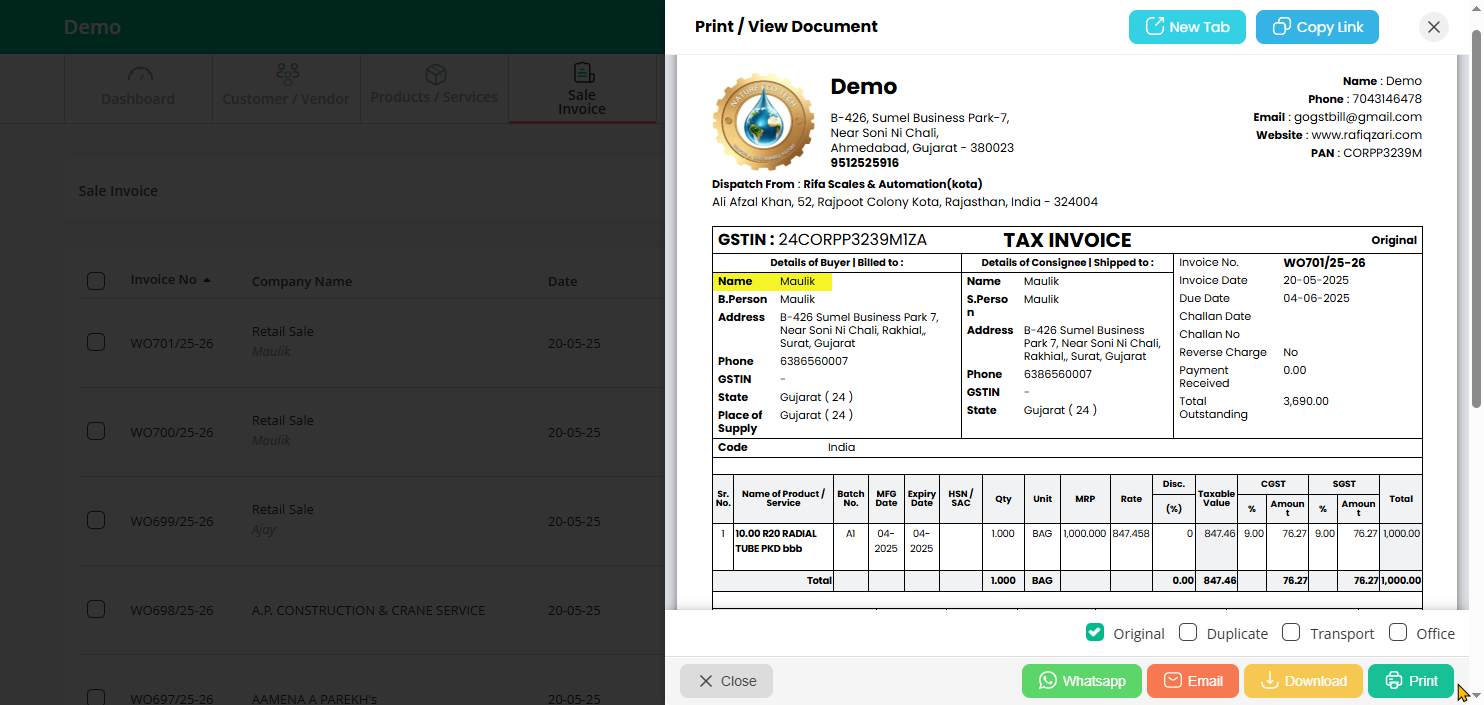Image resolution: width=1484 pixels, height=705 pixels.
Task: Check the Office copy checkbox
Action: (x=1398, y=633)
